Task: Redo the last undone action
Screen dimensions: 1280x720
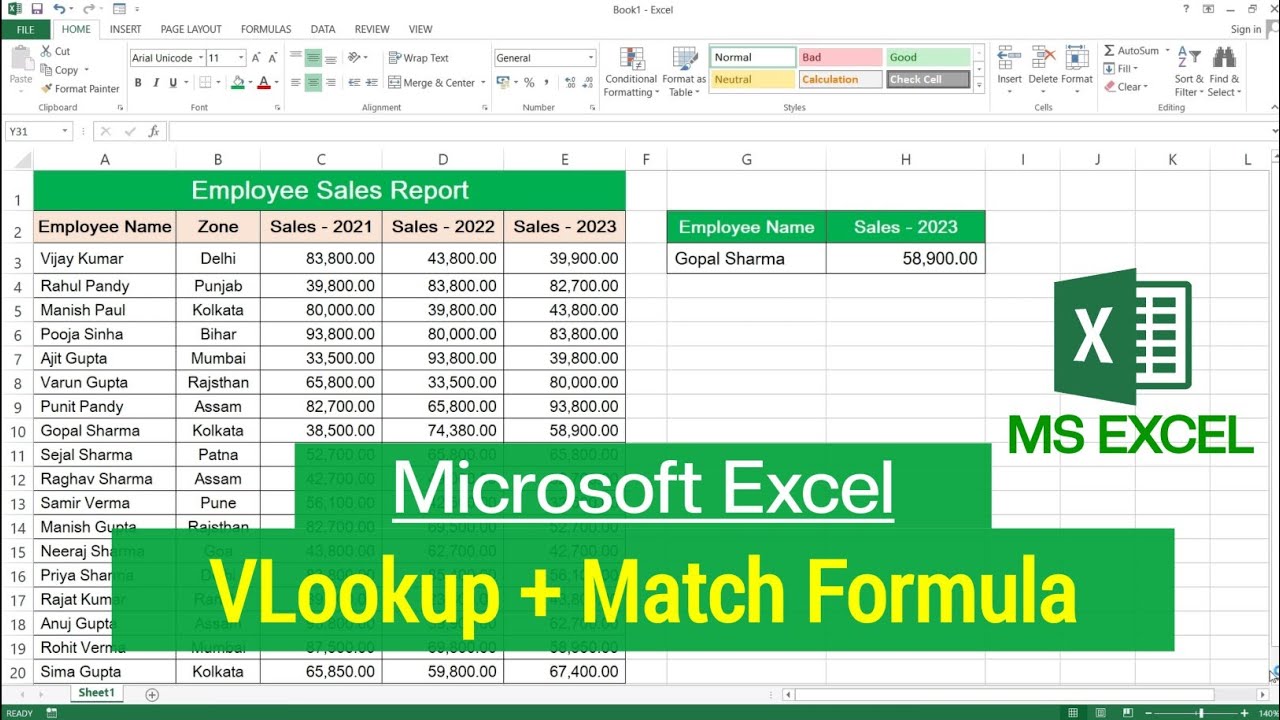Action: (x=88, y=9)
